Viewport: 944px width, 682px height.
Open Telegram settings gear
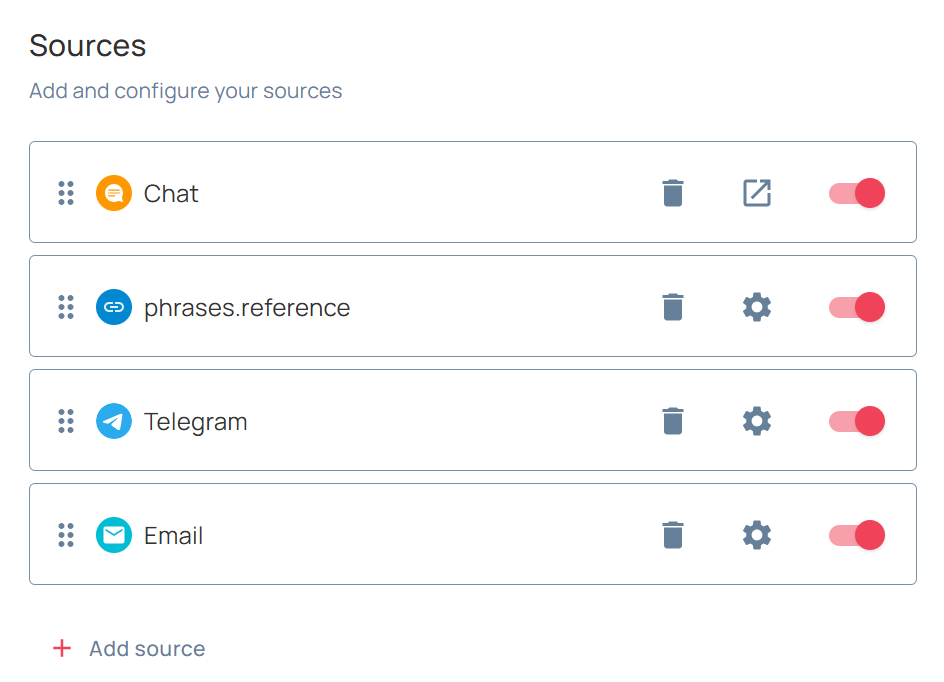click(x=757, y=421)
